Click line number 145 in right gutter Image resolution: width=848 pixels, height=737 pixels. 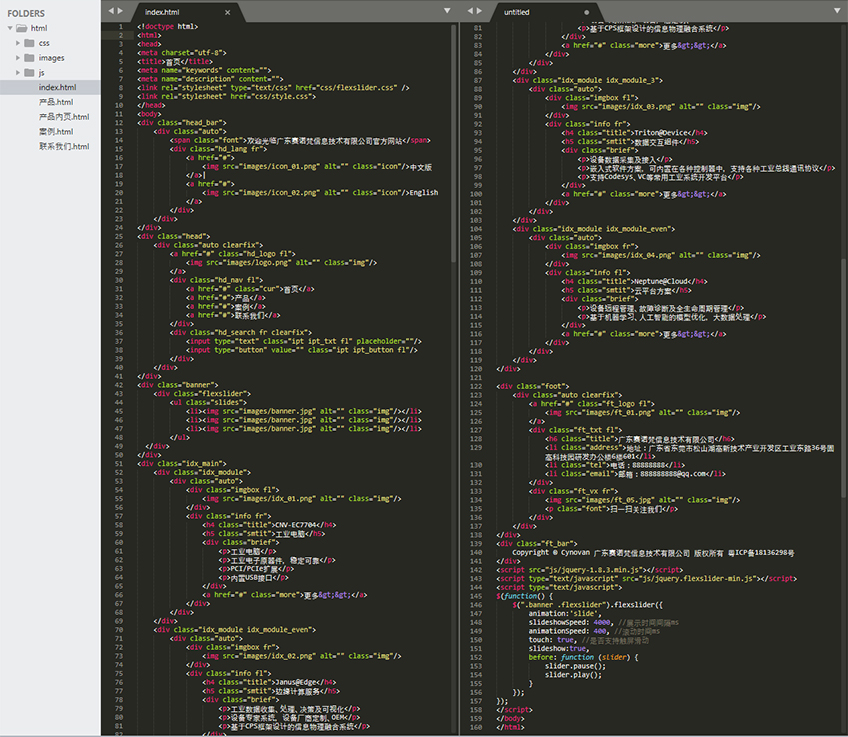coord(476,596)
